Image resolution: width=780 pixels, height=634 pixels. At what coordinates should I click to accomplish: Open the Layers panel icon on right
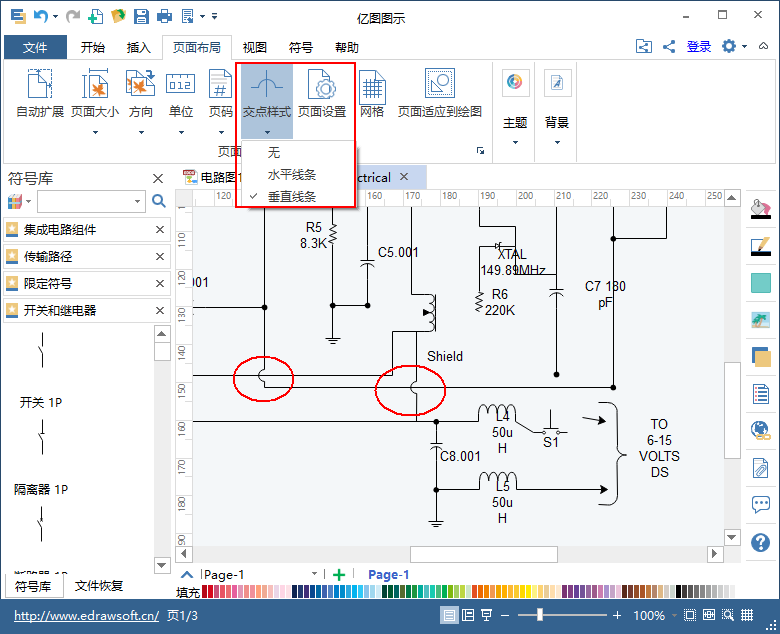click(x=761, y=357)
